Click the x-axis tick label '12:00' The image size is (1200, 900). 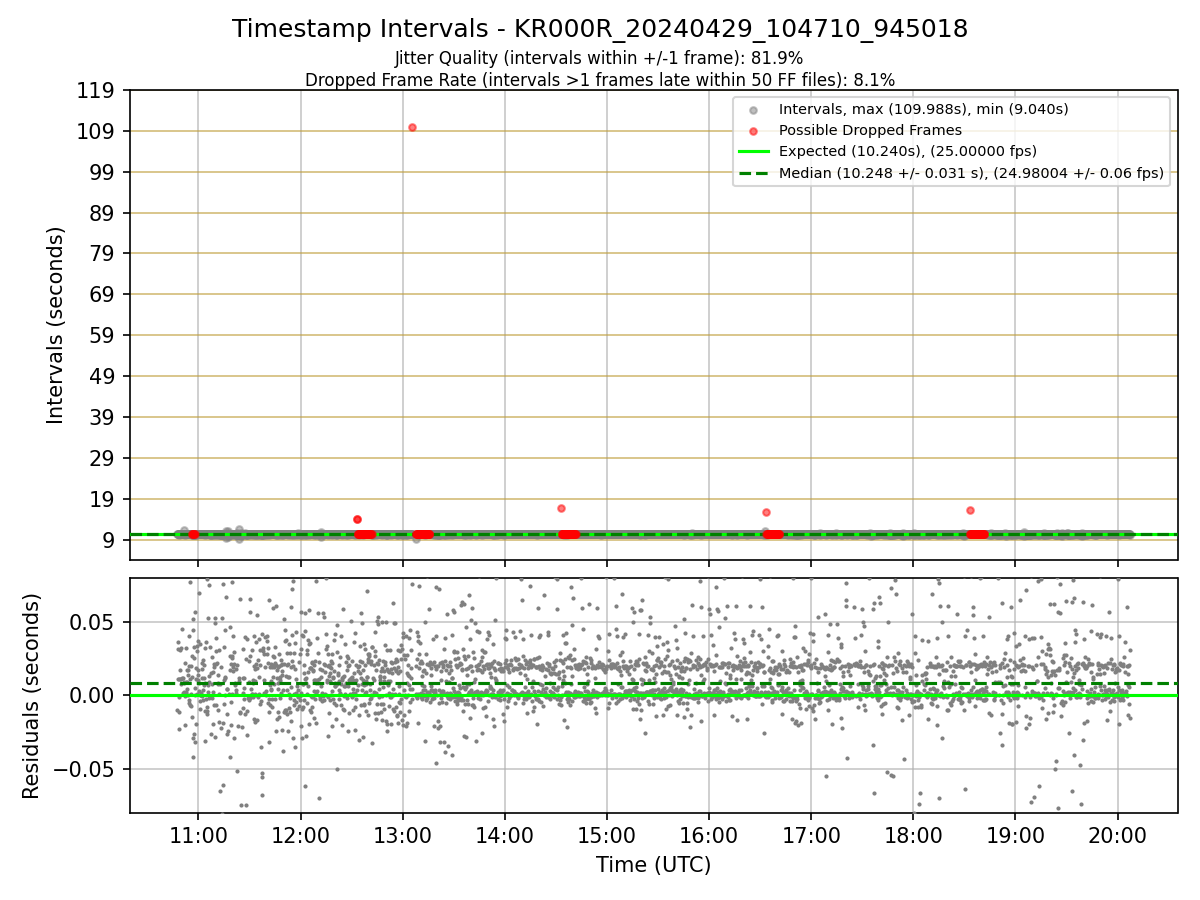click(300, 836)
